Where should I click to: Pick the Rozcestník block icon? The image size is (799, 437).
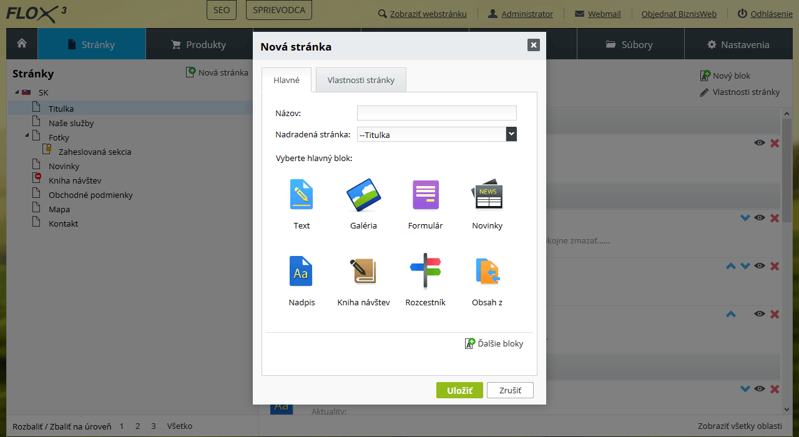tap(425, 271)
